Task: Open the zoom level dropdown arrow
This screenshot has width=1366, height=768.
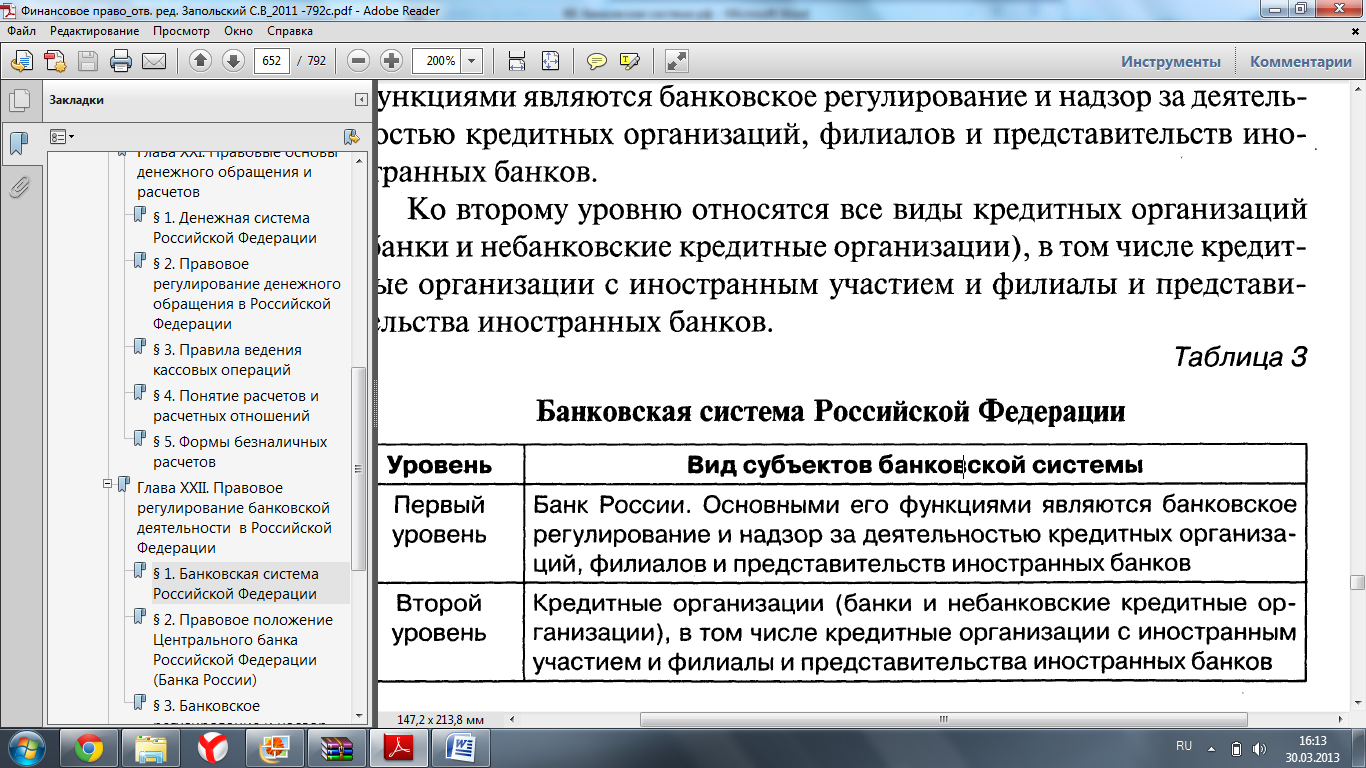Action: tap(471, 61)
